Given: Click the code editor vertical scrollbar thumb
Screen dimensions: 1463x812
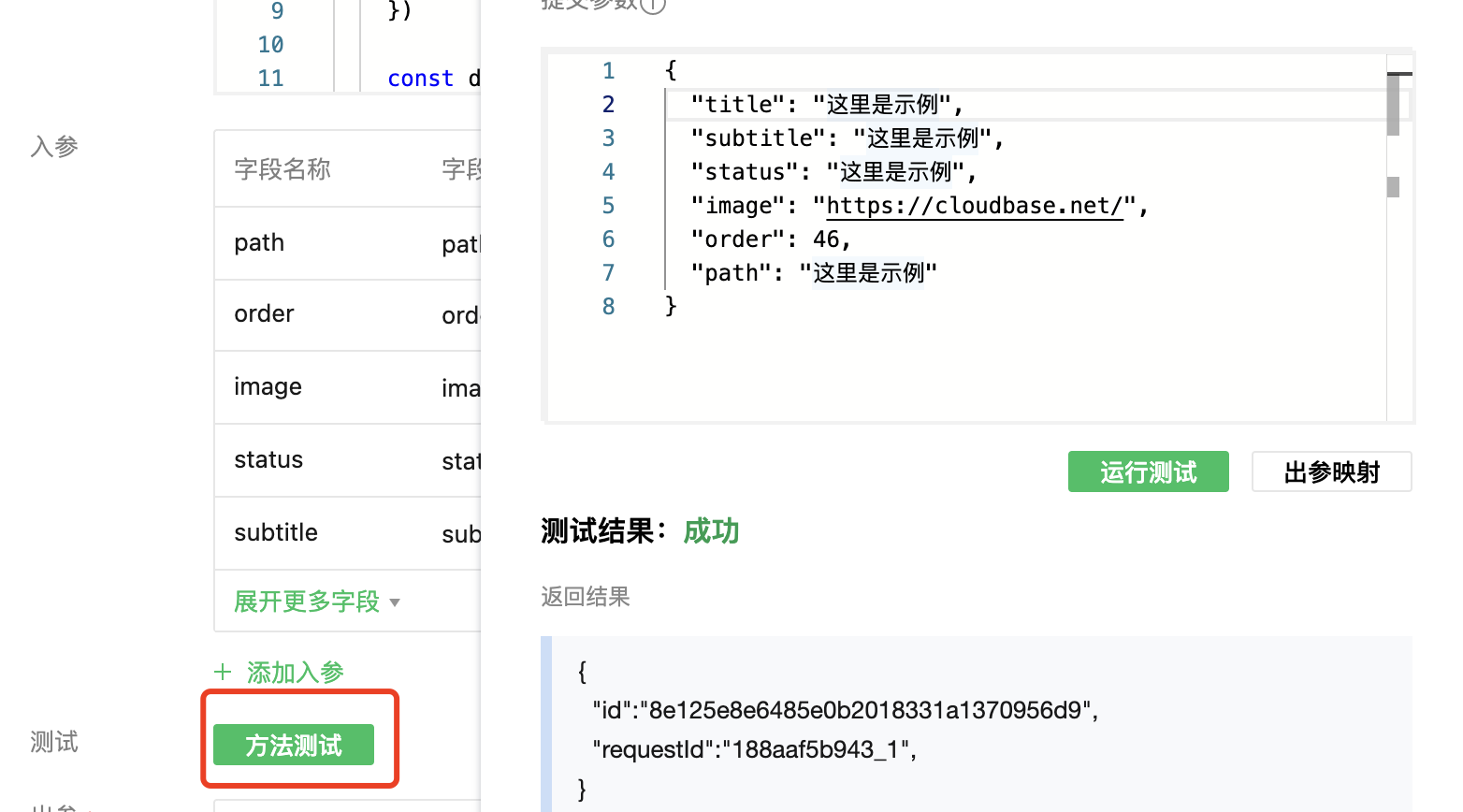Looking at the screenshot, I should coord(1393,105).
